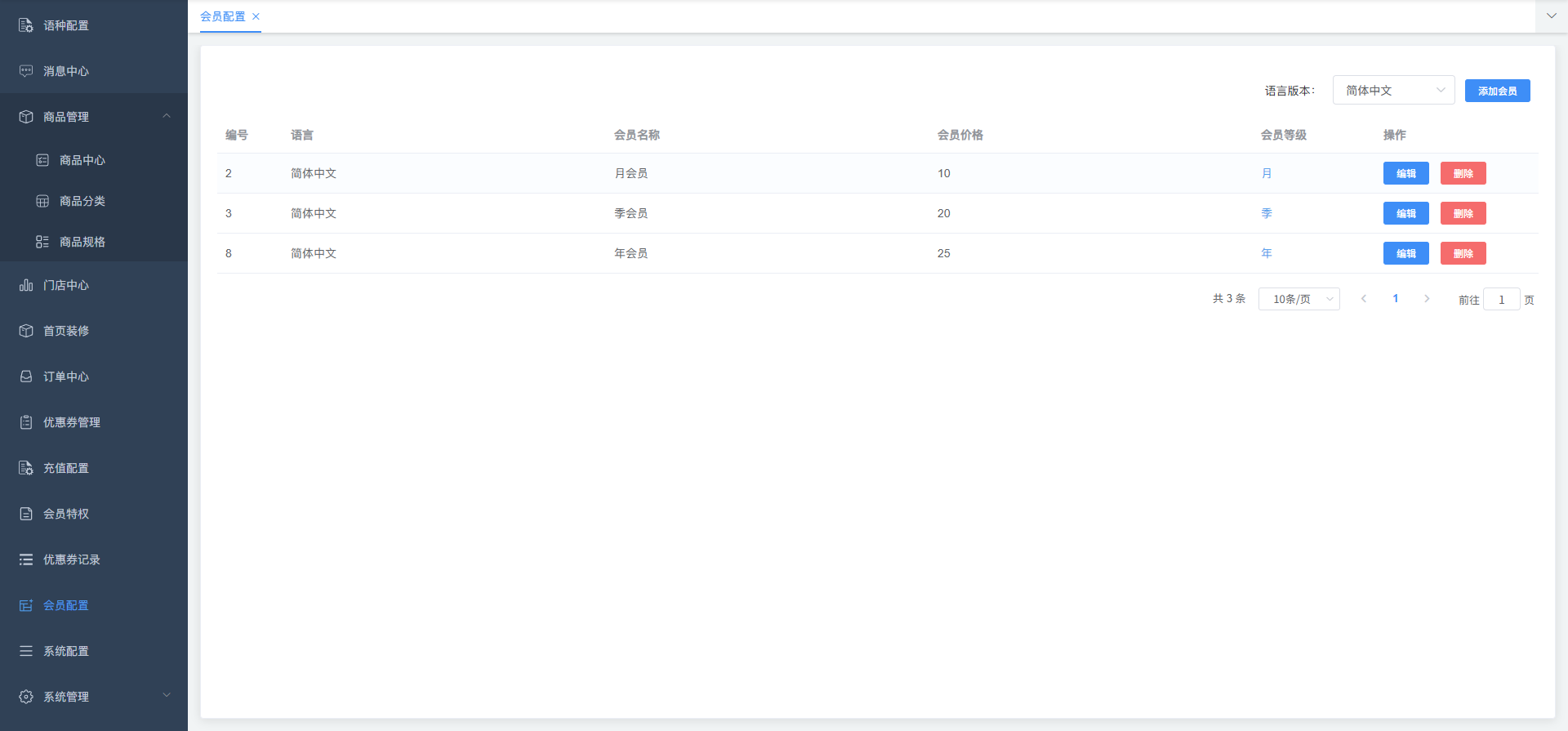Open 会员特权 menu item
This screenshot has width=1568, height=731.
tap(66, 514)
